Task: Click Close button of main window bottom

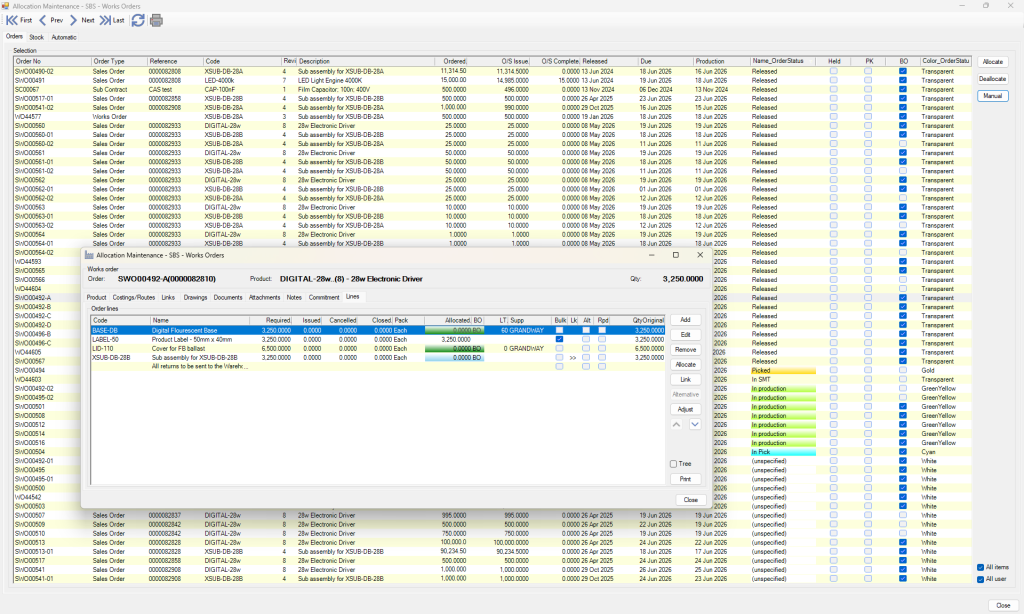Action: coord(1003,606)
